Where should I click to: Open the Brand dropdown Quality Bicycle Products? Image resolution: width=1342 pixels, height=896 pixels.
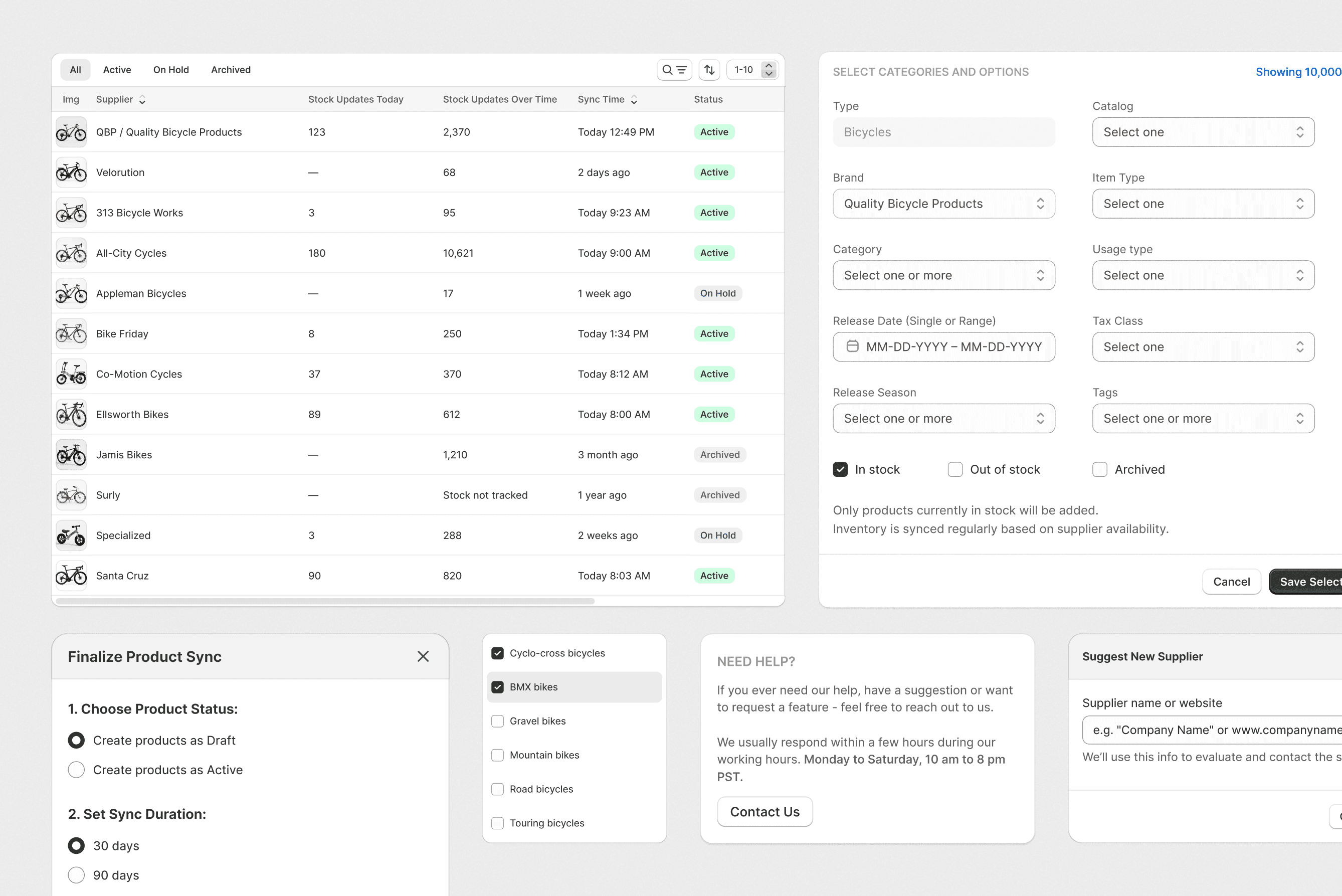[x=943, y=204]
